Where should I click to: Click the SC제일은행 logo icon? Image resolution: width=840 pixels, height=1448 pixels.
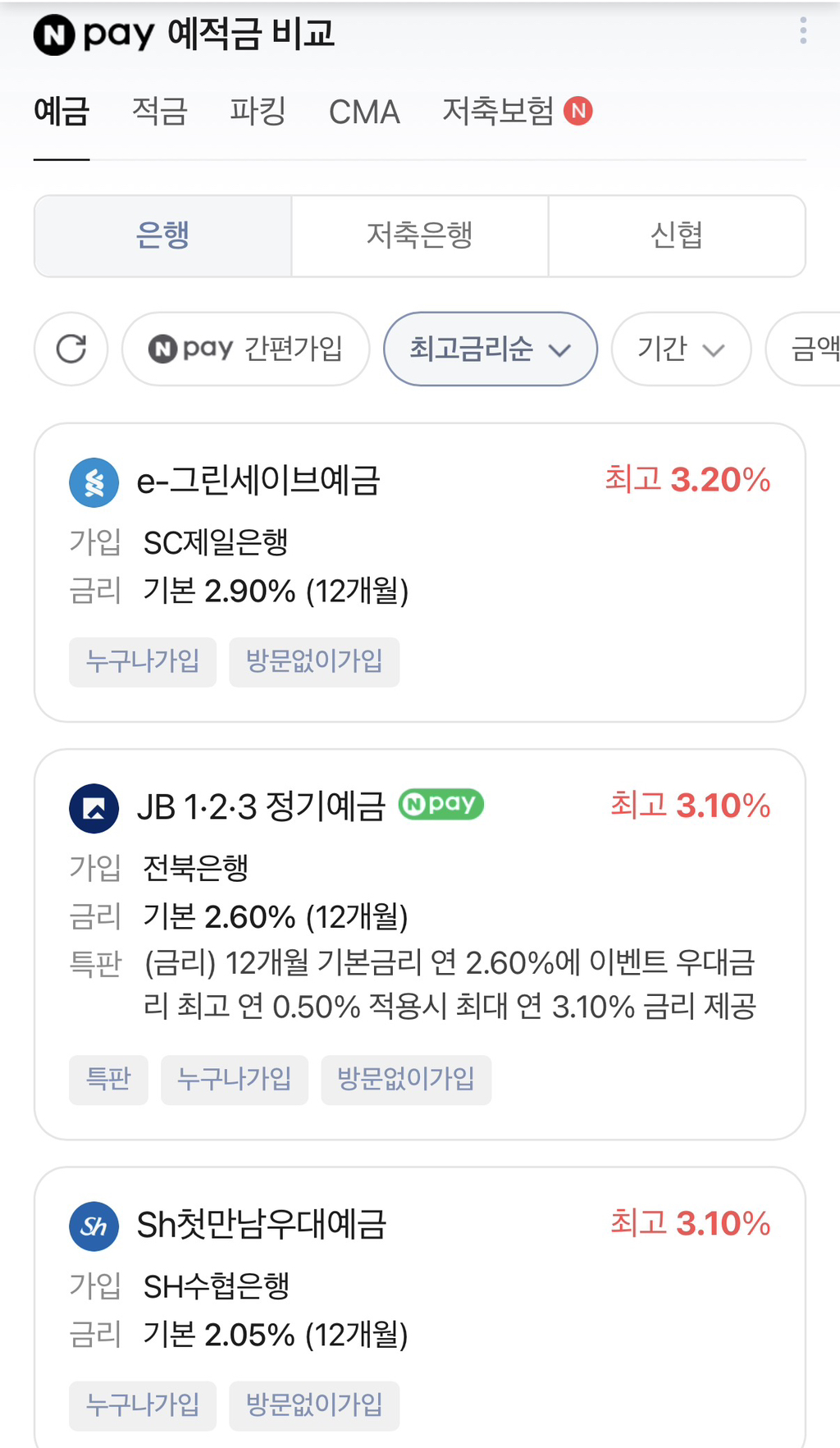(94, 482)
